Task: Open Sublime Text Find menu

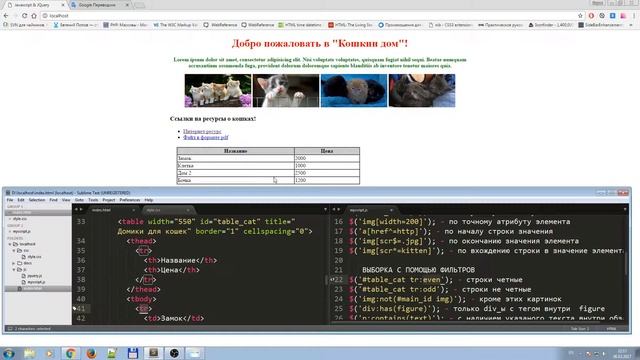Action: pyautogui.click(x=53, y=200)
